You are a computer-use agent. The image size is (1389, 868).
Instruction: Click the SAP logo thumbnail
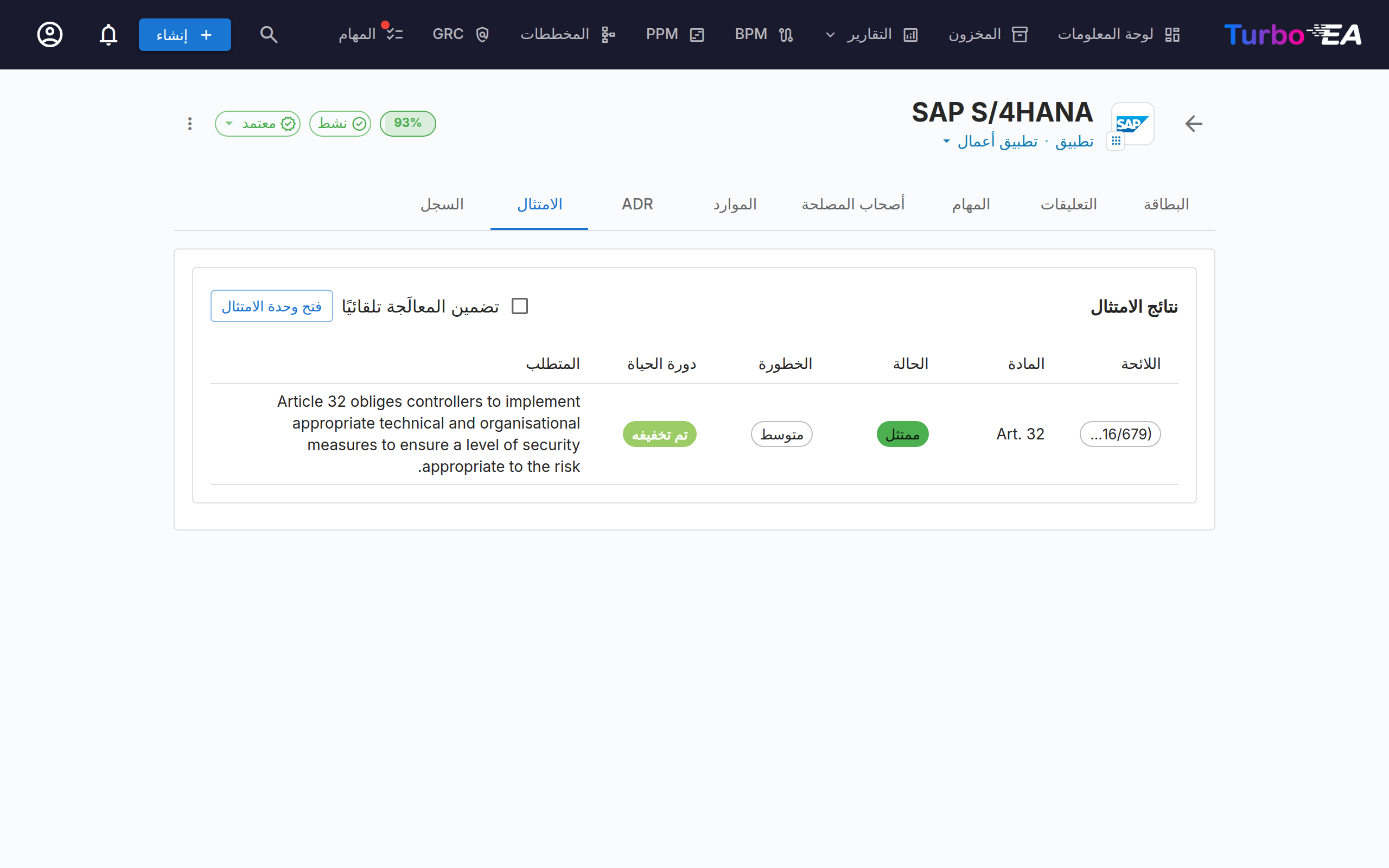pyautogui.click(x=1132, y=124)
